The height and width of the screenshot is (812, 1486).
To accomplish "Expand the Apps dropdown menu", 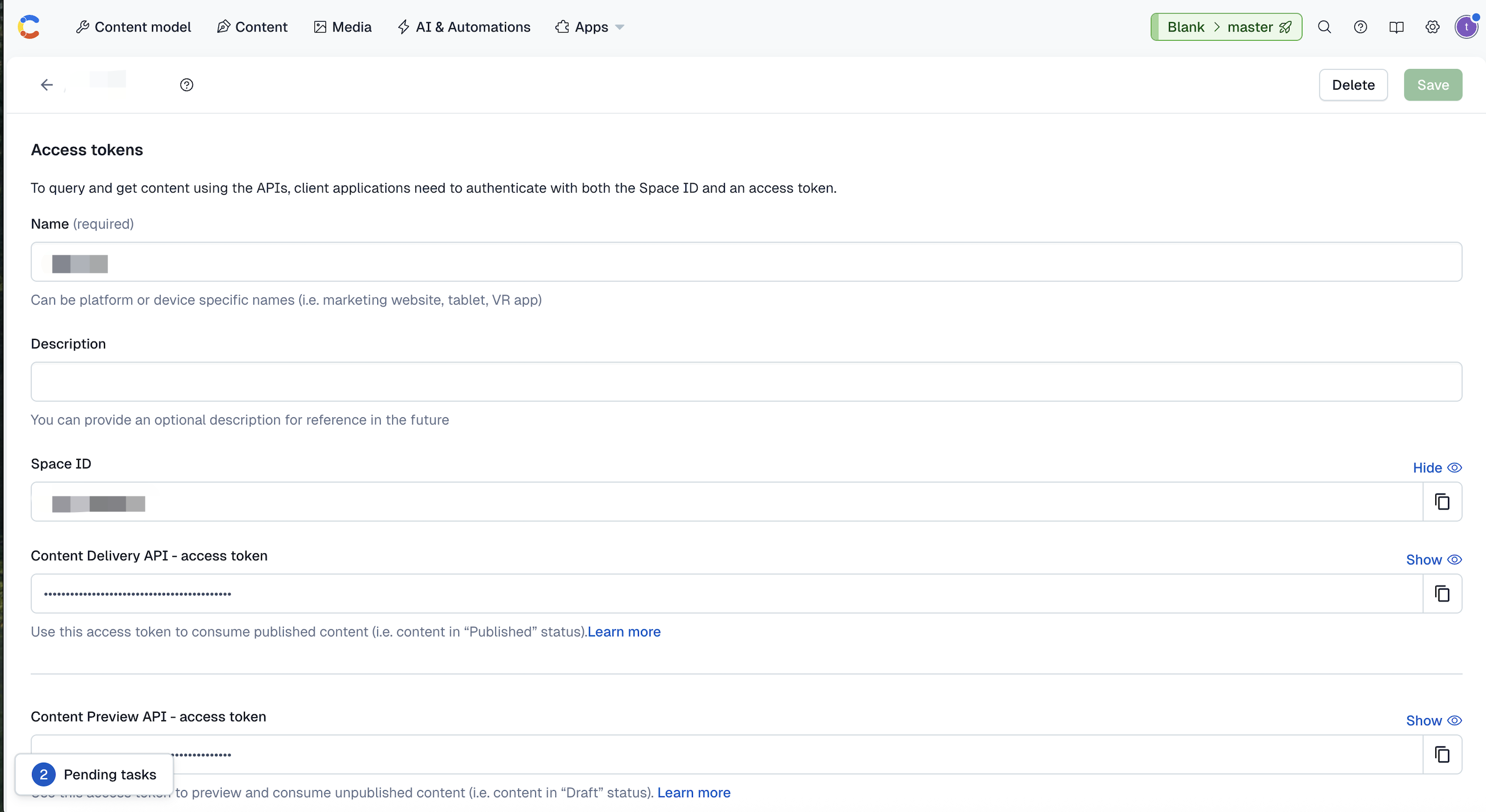I will click(590, 27).
